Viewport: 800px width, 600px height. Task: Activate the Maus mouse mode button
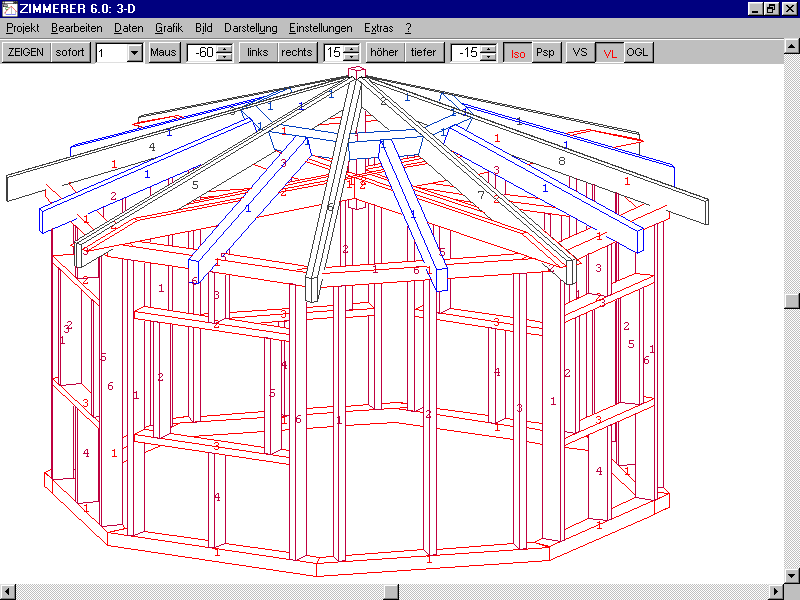[x=163, y=52]
